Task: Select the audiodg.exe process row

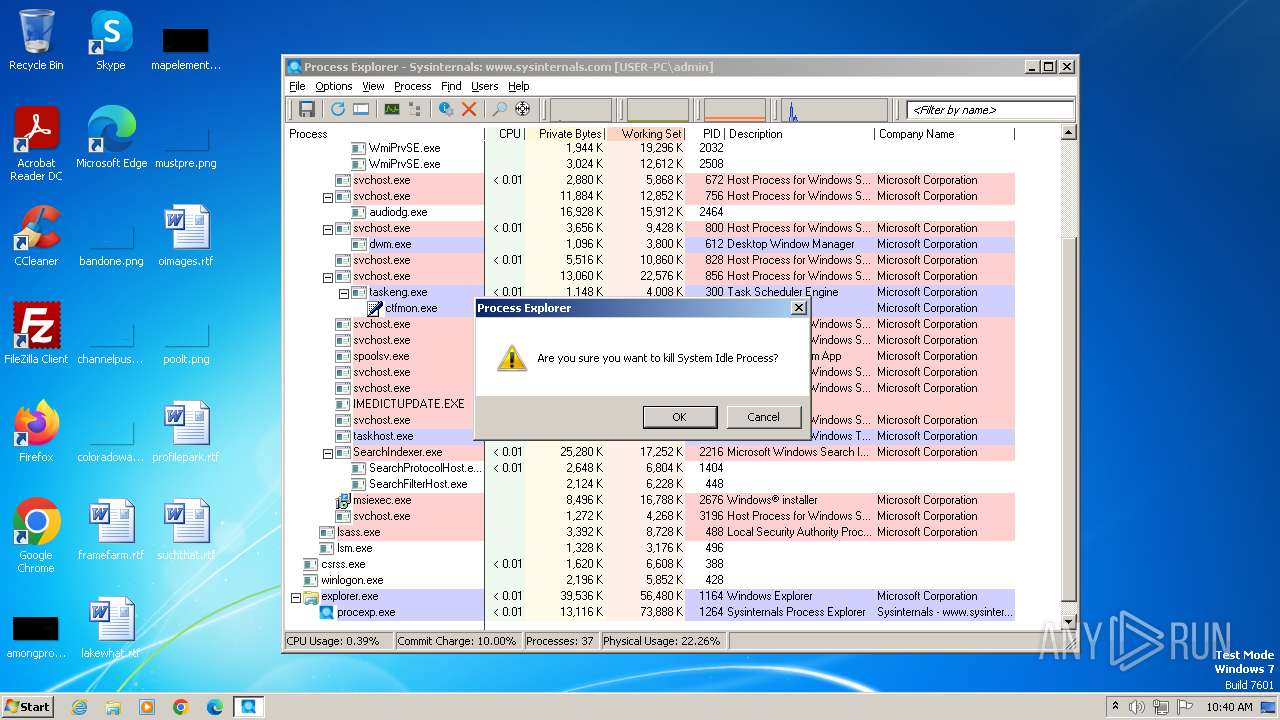Action: [x=650, y=212]
